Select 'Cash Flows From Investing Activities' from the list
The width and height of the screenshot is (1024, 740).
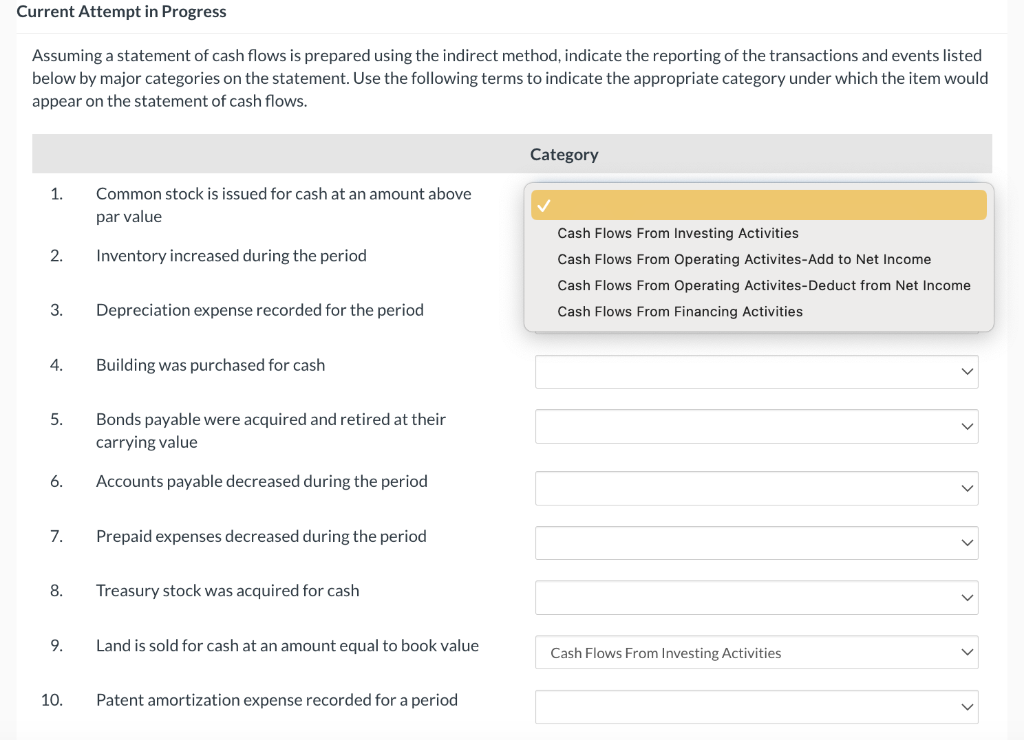click(x=677, y=233)
